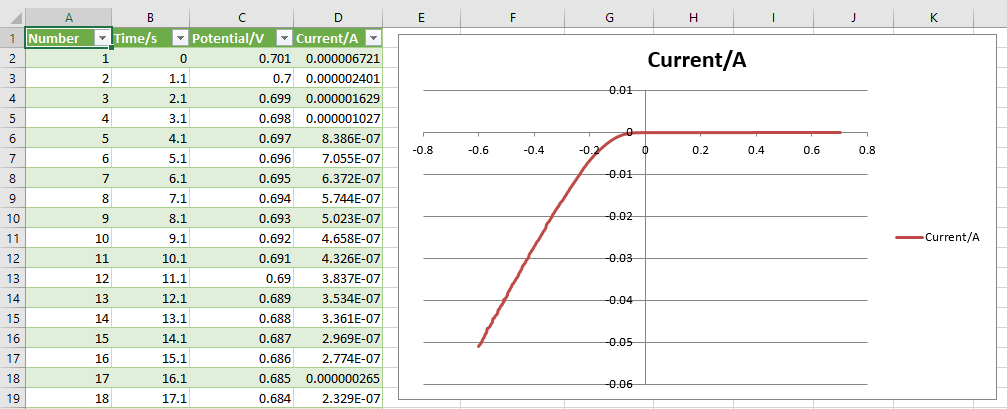Viewport: 1007px width, 409px height.
Task: Select cell containing 0.000002401
Action: coord(337,78)
